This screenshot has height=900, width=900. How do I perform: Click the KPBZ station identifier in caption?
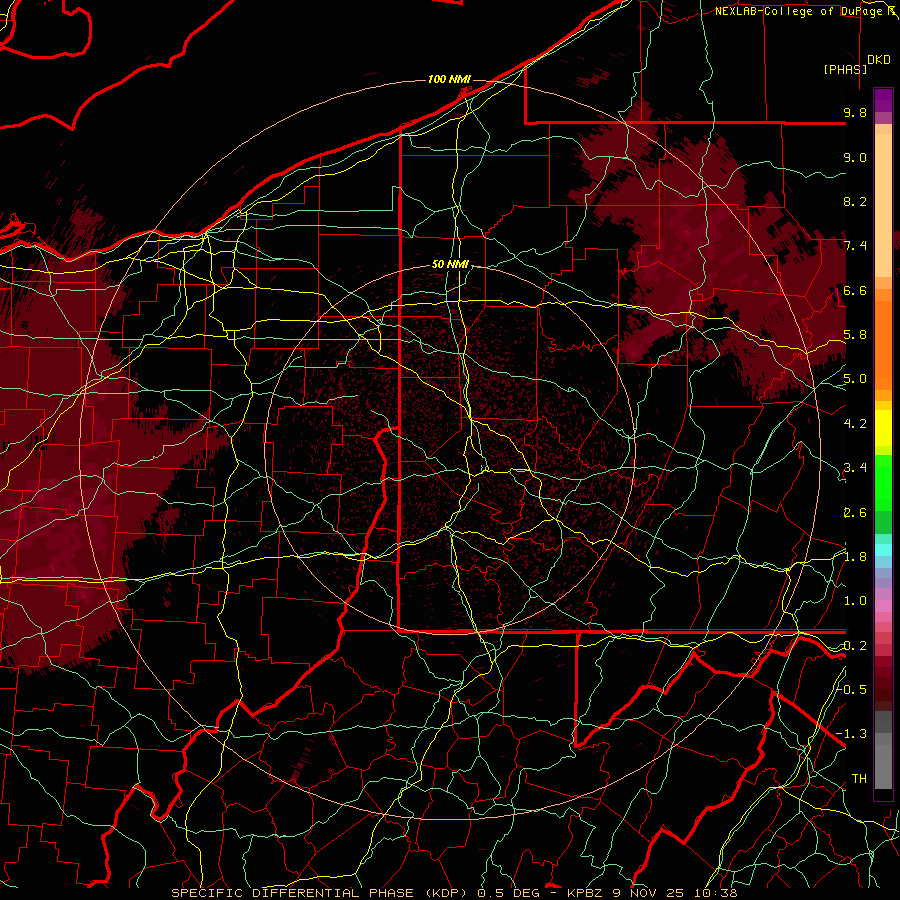pos(585,893)
